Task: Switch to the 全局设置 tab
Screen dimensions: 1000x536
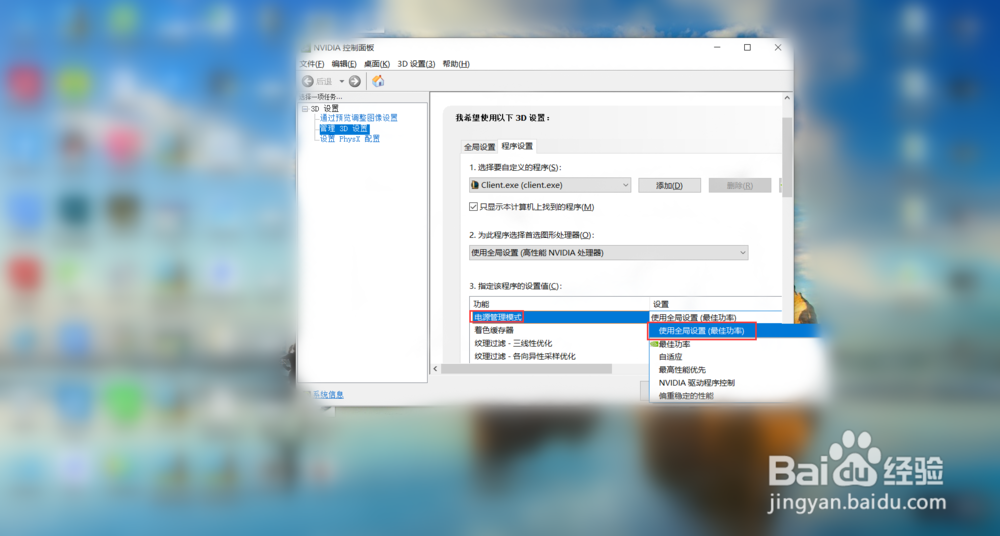Action: point(480,147)
